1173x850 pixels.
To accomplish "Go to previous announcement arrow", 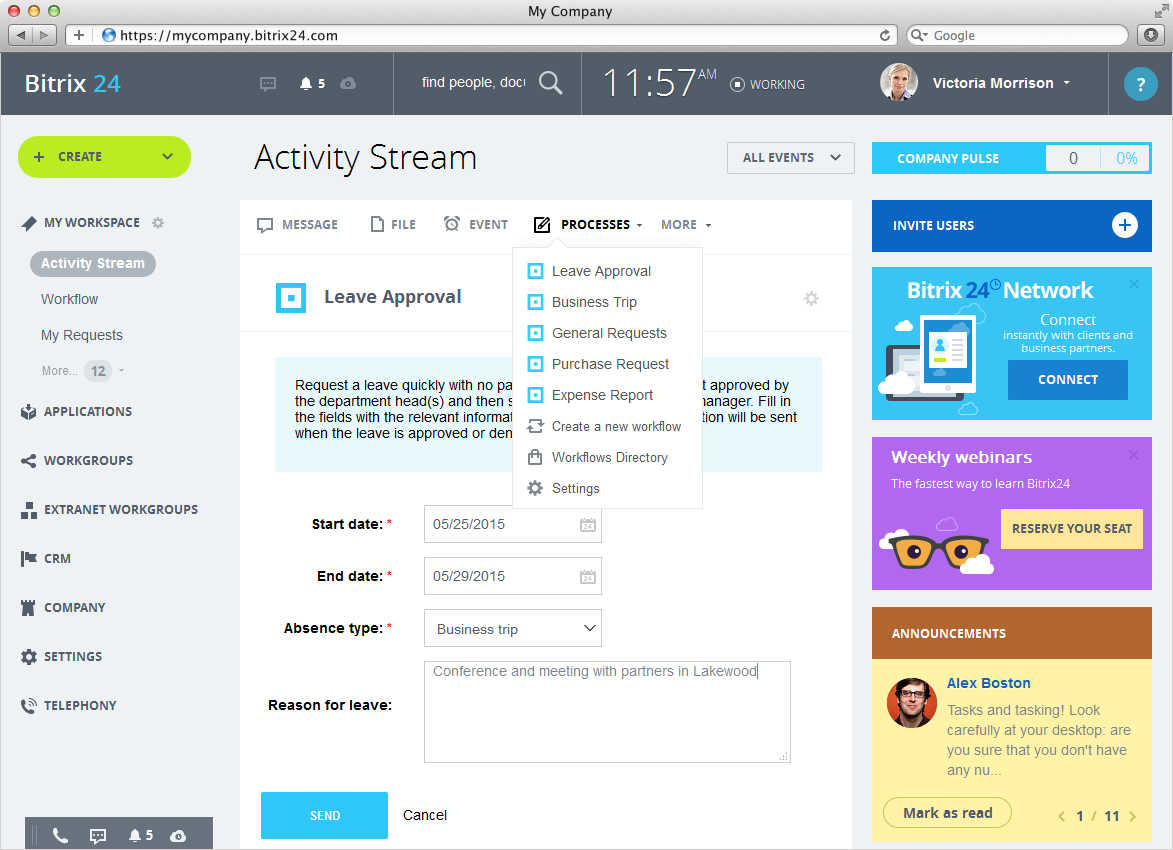I will (x=1061, y=816).
